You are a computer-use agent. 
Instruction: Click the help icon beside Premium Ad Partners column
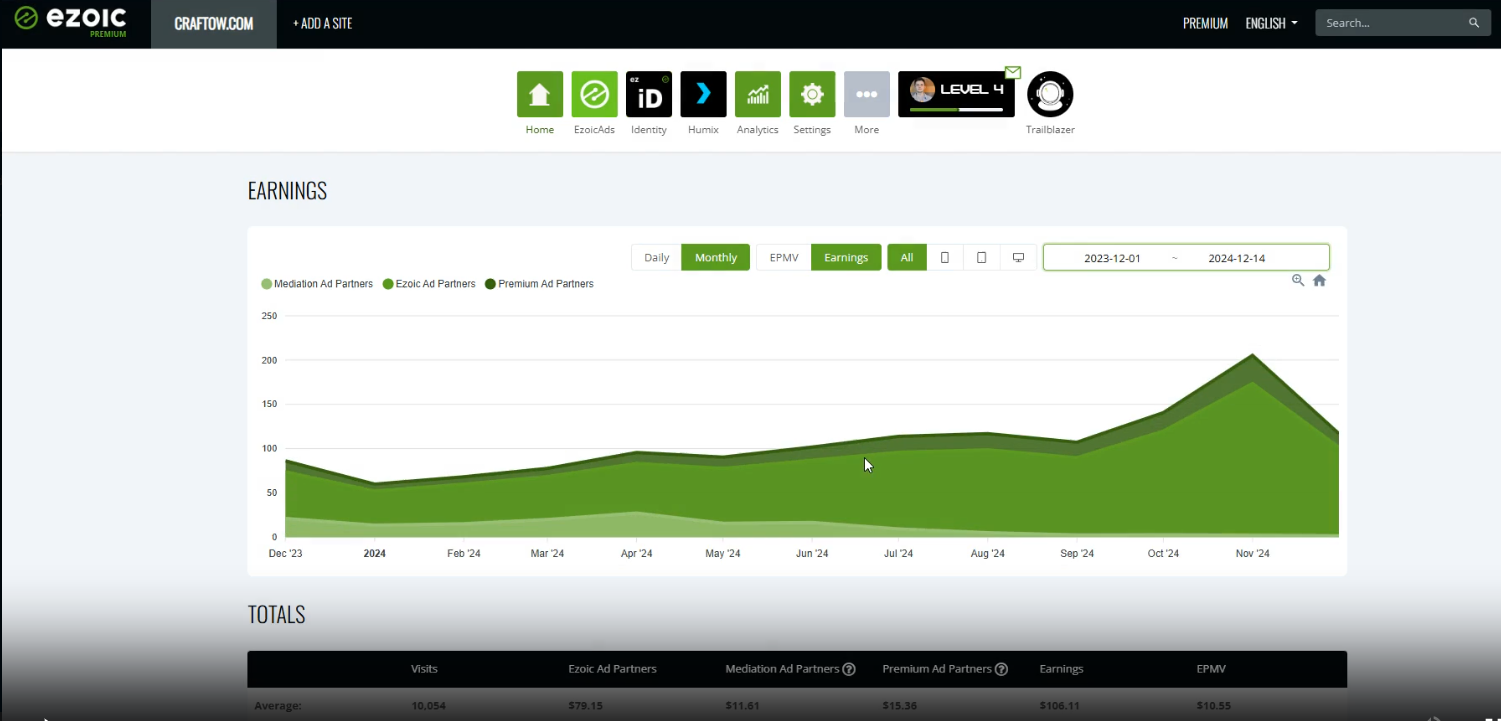click(x=1001, y=669)
